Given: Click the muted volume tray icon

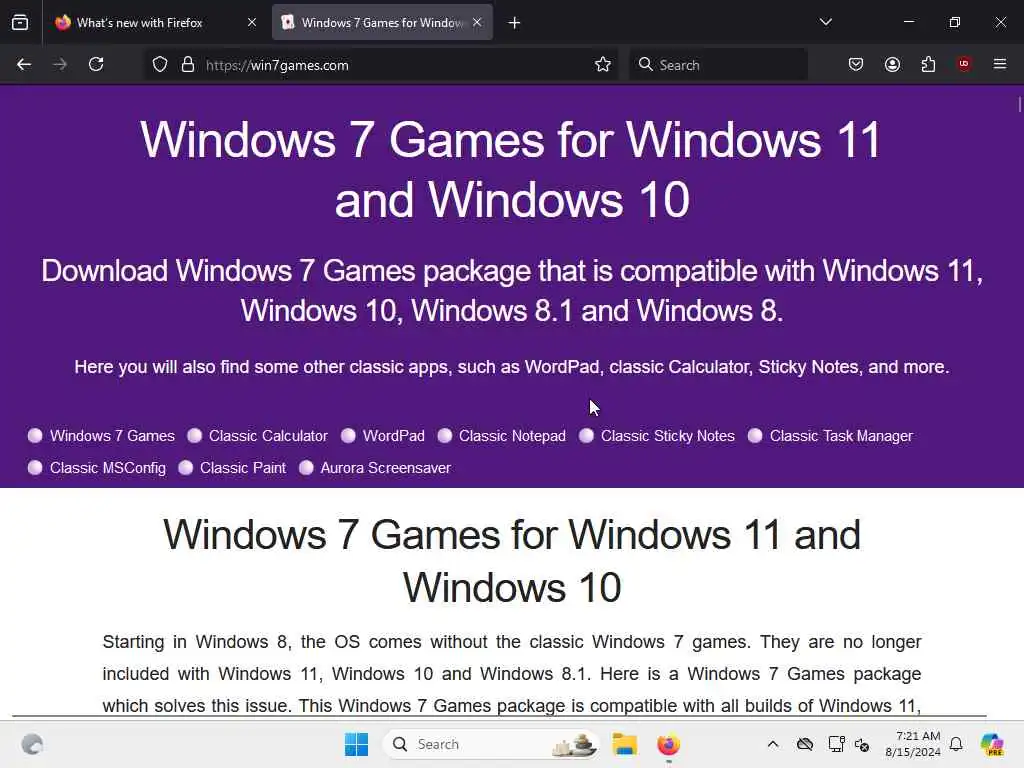Looking at the screenshot, I should click(x=862, y=744).
